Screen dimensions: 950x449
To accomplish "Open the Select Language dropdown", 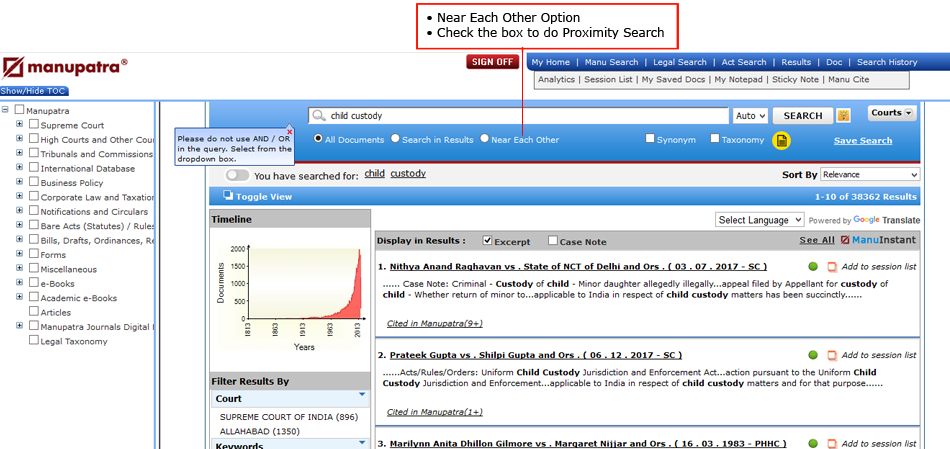I will point(760,220).
